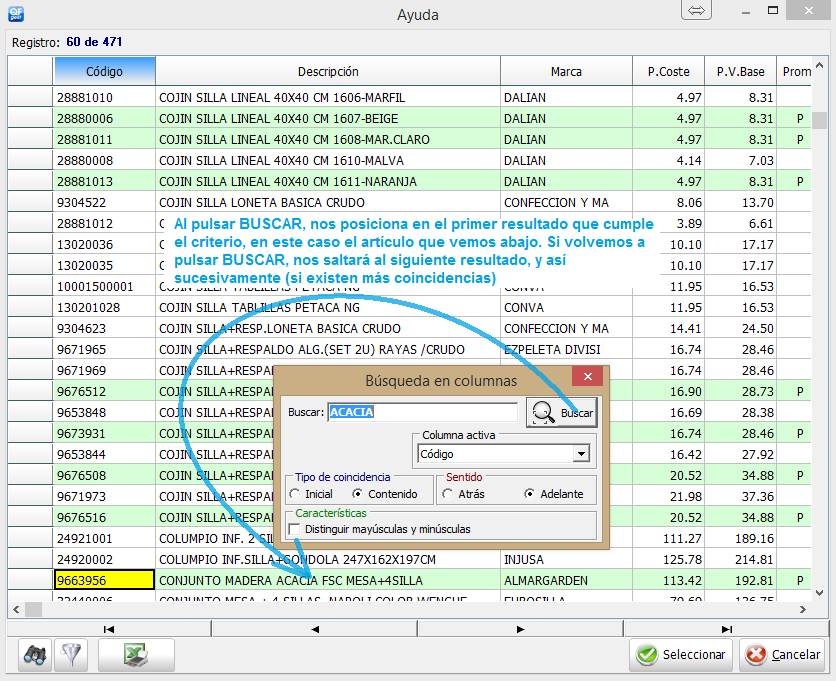This screenshot has height=681, width=836.
Task: Sort by the P.V.Base column header
Action: pos(741,71)
